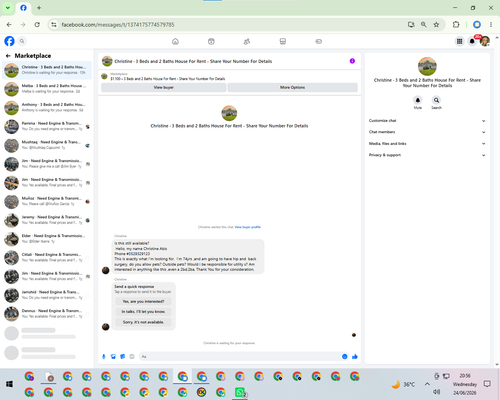This screenshot has width=500, height=400.
Task: Open the Gaming icon in the top navigation
Action: point(318,41)
